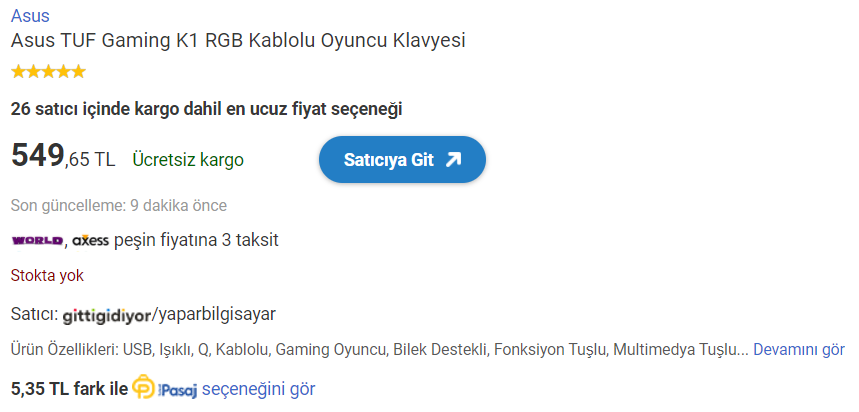Expand features with "Devamını gör"
The height and width of the screenshot is (412, 859).
pos(798,350)
